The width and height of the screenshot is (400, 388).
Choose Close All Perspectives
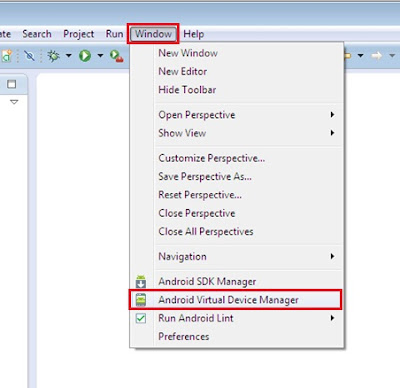(237, 231)
